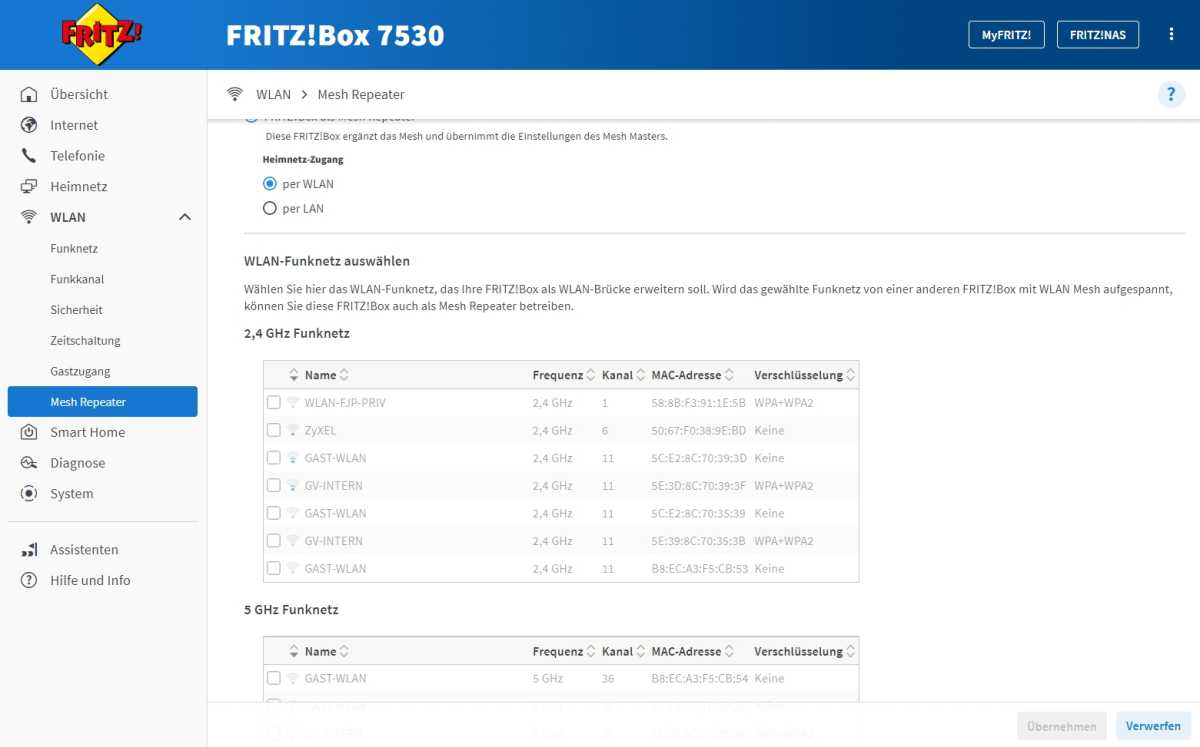1200x747 pixels.
Task: Click signal icon of WLAN-FJP-PRIV row
Action: point(293,402)
